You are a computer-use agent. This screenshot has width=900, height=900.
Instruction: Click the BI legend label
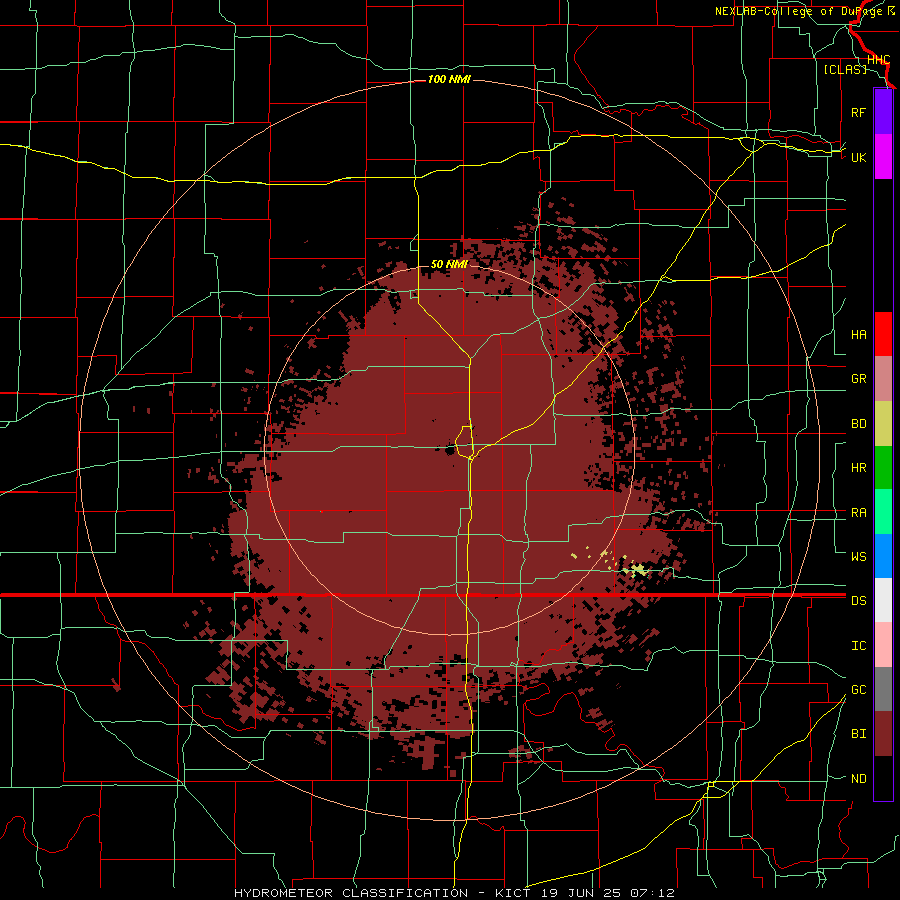pos(858,734)
